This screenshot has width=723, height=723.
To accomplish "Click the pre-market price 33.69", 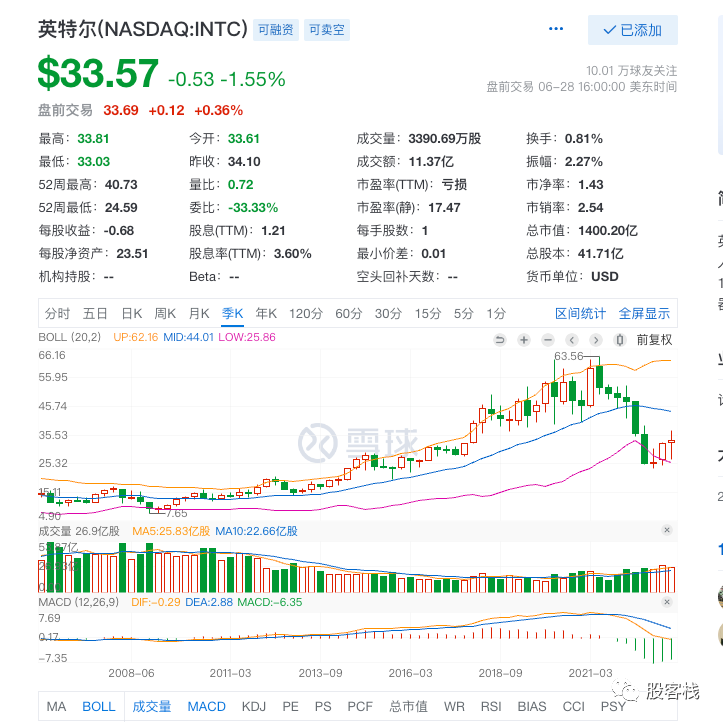I will pyautogui.click(x=121, y=111).
